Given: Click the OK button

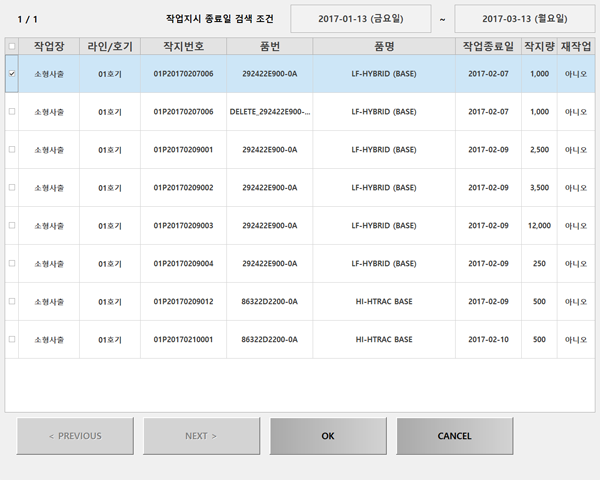Looking at the screenshot, I should click(328, 436).
